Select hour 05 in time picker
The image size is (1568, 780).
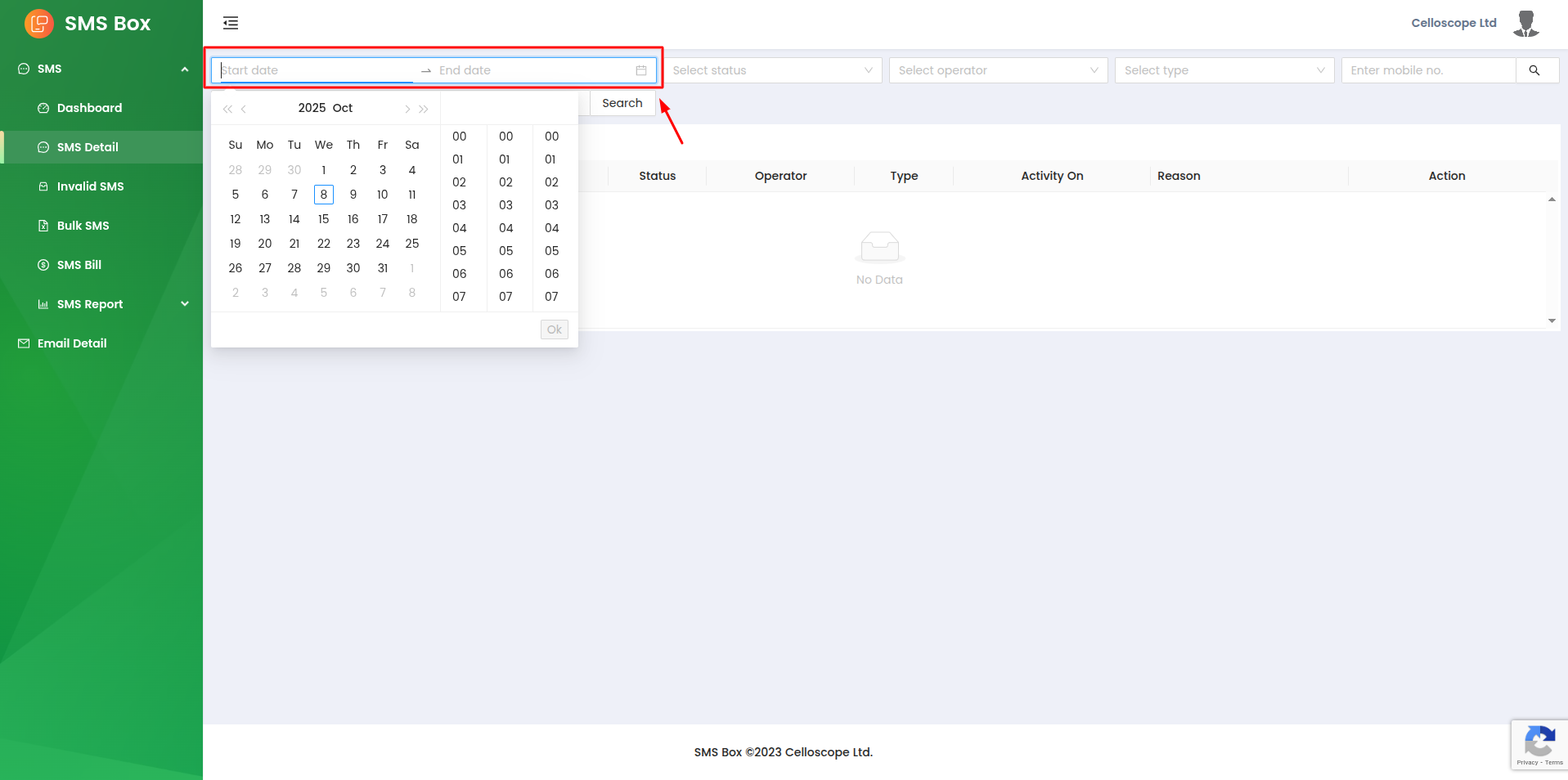pyautogui.click(x=460, y=251)
